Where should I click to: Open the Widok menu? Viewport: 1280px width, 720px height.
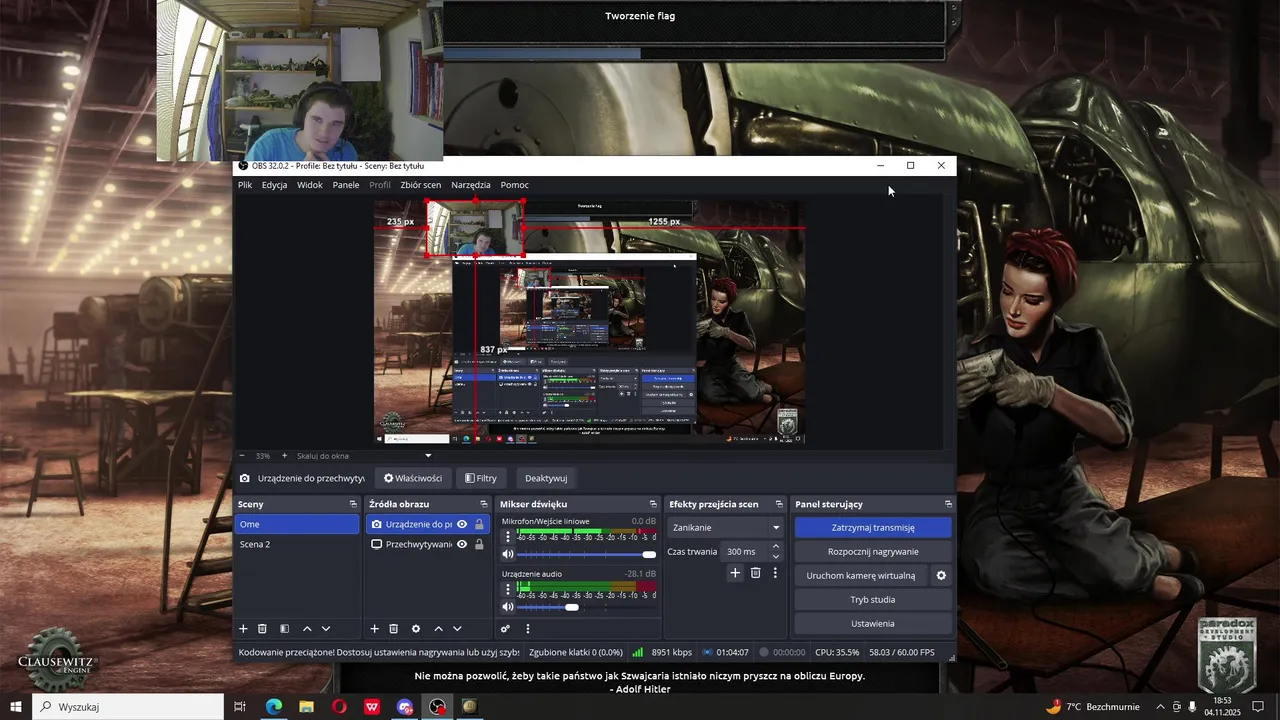[310, 185]
